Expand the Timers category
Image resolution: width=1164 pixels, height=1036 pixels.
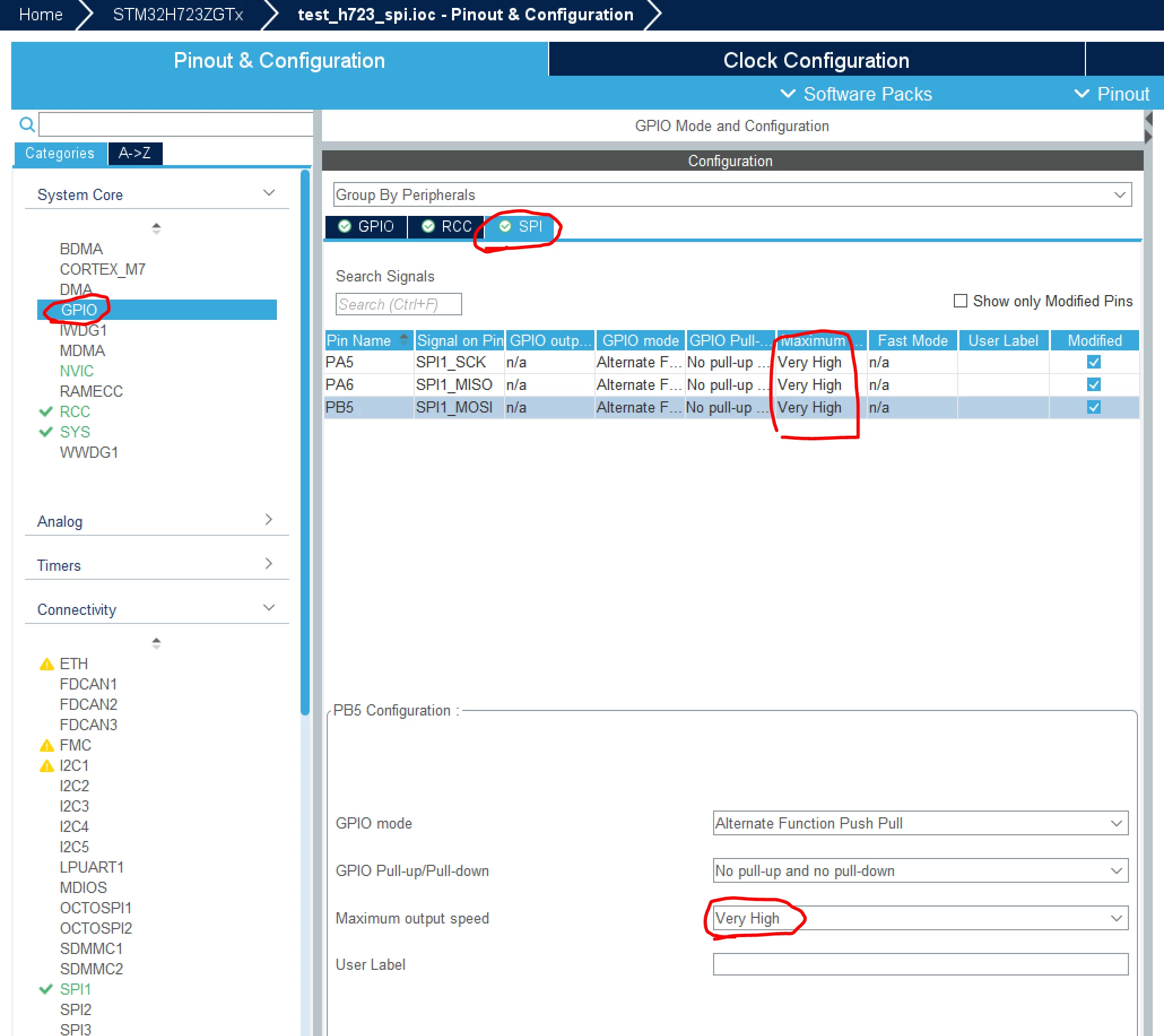tap(269, 564)
